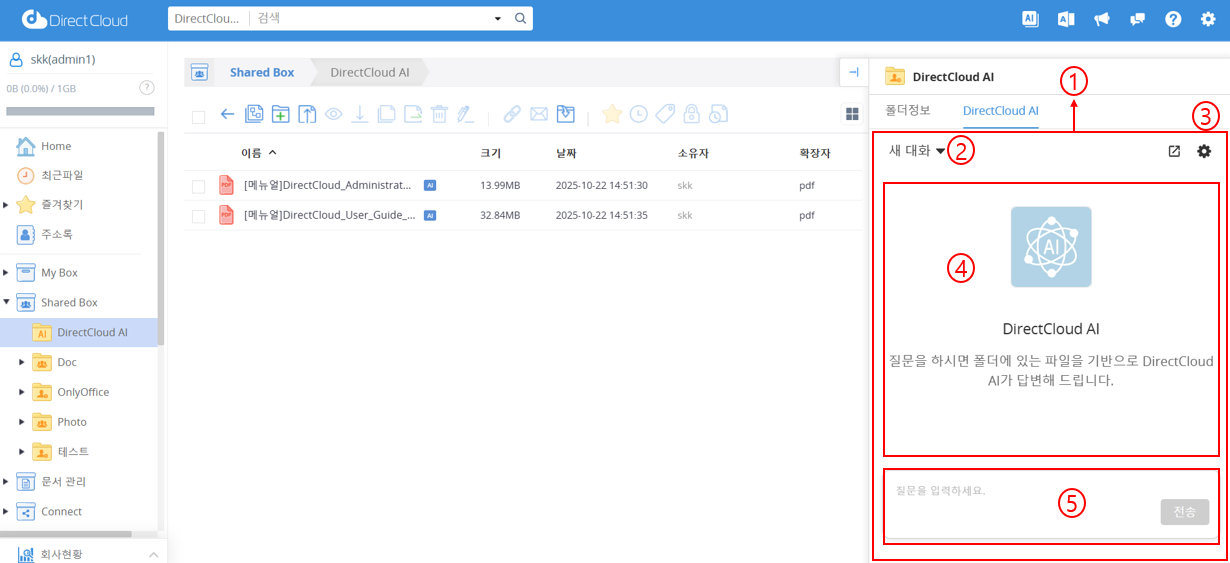Check the DirectCloud_Administrator manual file checkbox
This screenshot has height=563, width=1230.
(198, 186)
